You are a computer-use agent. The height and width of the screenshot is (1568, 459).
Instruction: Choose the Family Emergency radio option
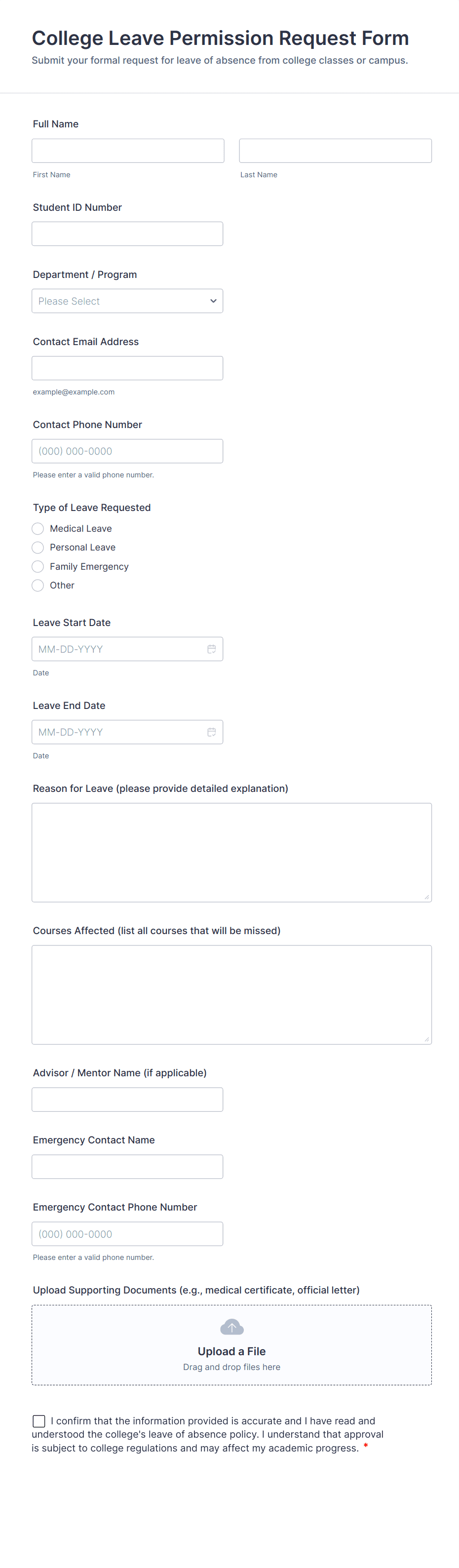coord(38,566)
